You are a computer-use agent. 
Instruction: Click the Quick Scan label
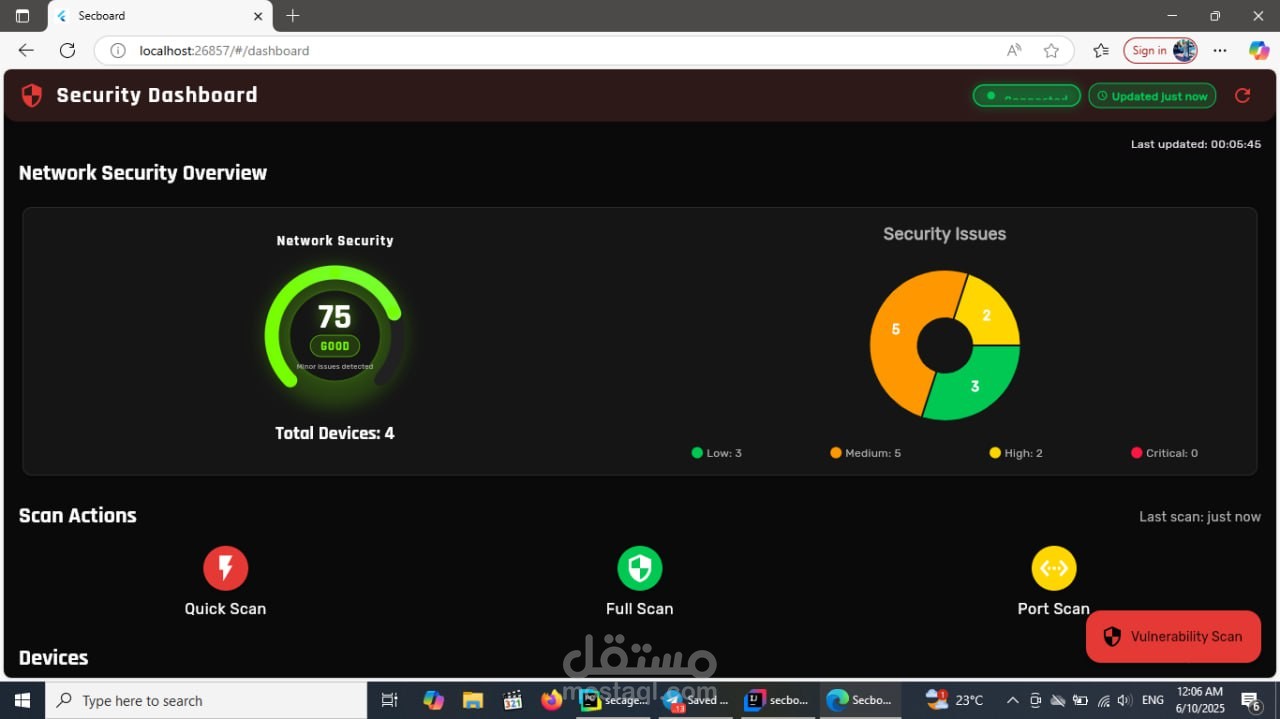tap(225, 609)
